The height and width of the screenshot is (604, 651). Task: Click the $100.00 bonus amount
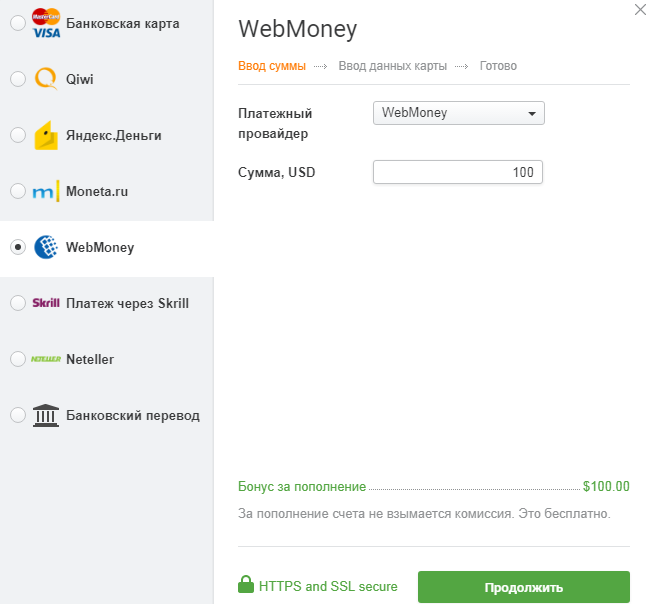[x=606, y=486]
